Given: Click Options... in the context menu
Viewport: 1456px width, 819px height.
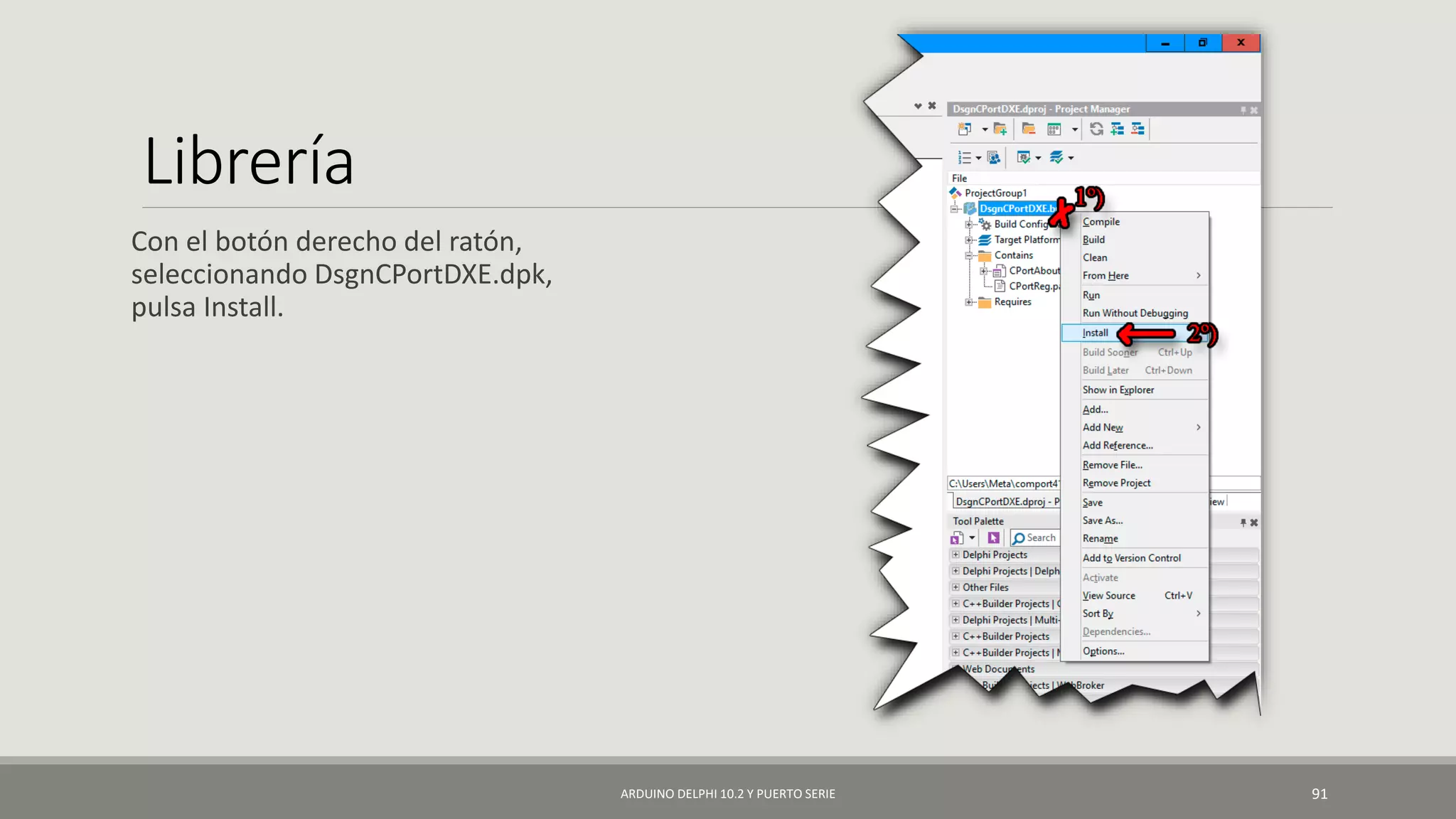Looking at the screenshot, I should (1103, 651).
